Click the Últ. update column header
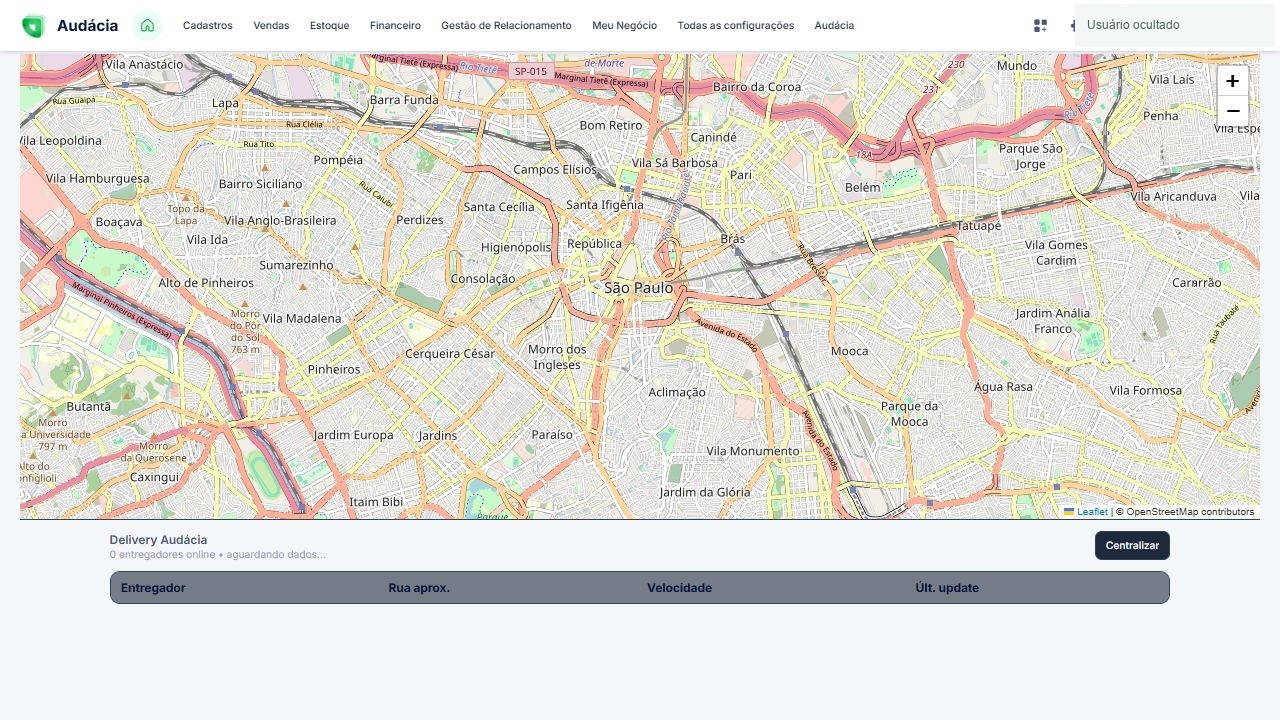The height and width of the screenshot is (720, 1280). point(947,588)
